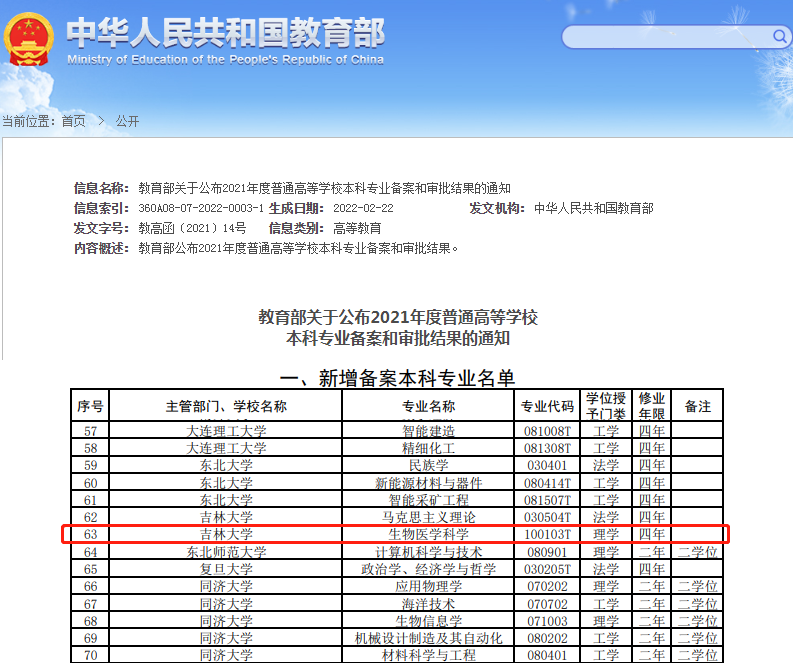This screenshot has width=793, height=668.
Task: Select the 生成日期 value 2022-02-22
Action: 363,208
